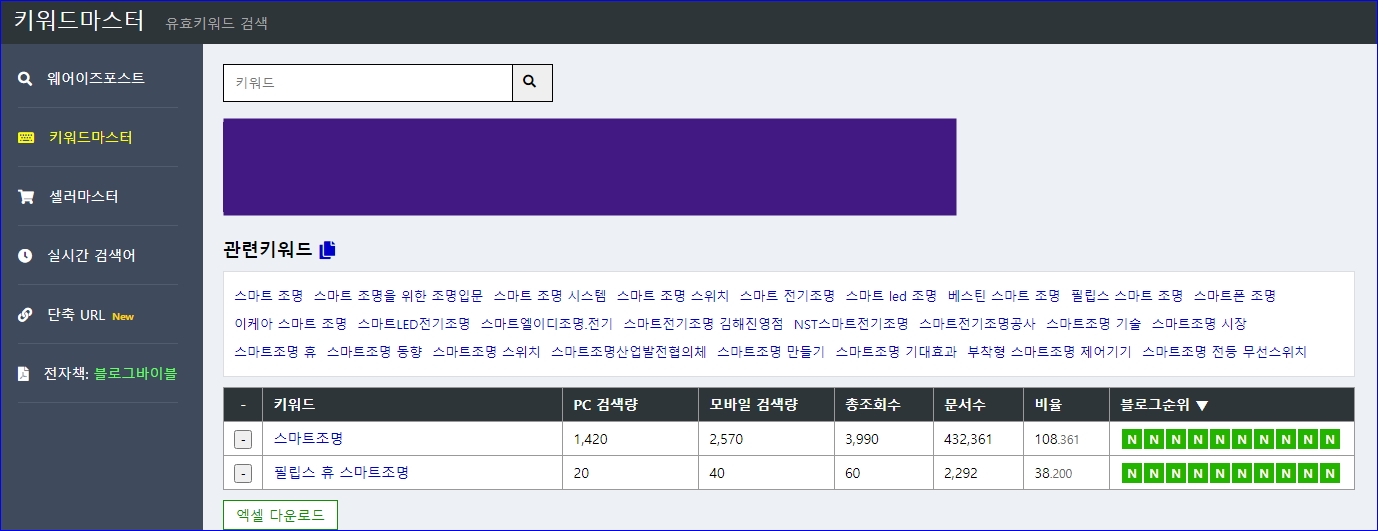Click related keyword 스마트전기조명 김해진영점
1378x531 pixels.
pos(703,323)
